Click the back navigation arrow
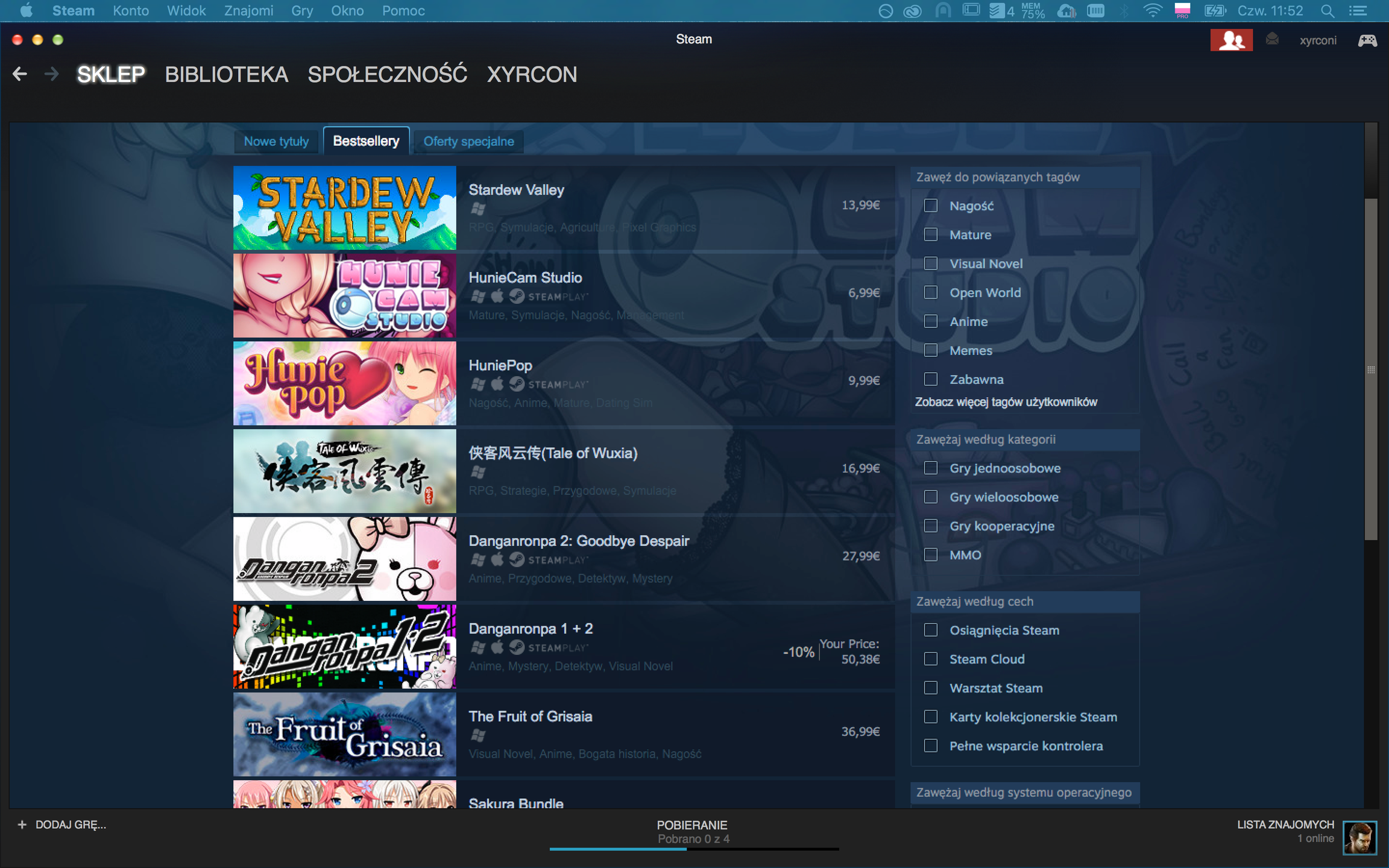The image size is (1389, 868). [20, 74]
